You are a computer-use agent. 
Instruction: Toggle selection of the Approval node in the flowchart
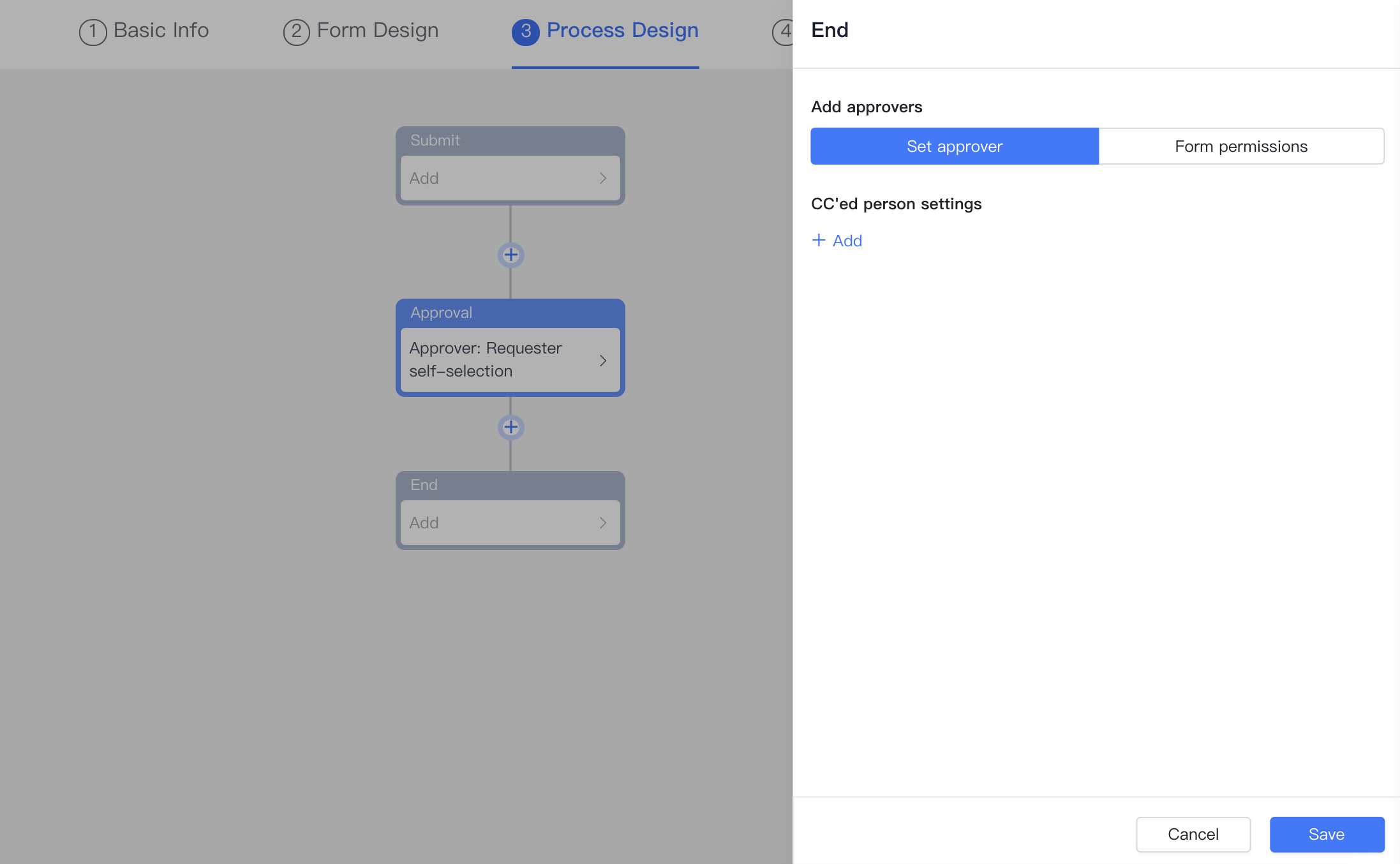[510, 313]
